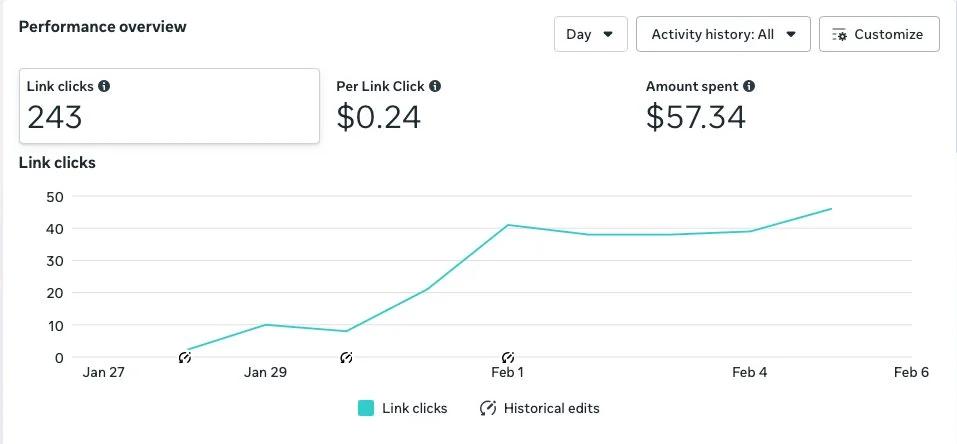Click historical edit marker near Jan 28
957x444 pixels.
pos(185,357)
